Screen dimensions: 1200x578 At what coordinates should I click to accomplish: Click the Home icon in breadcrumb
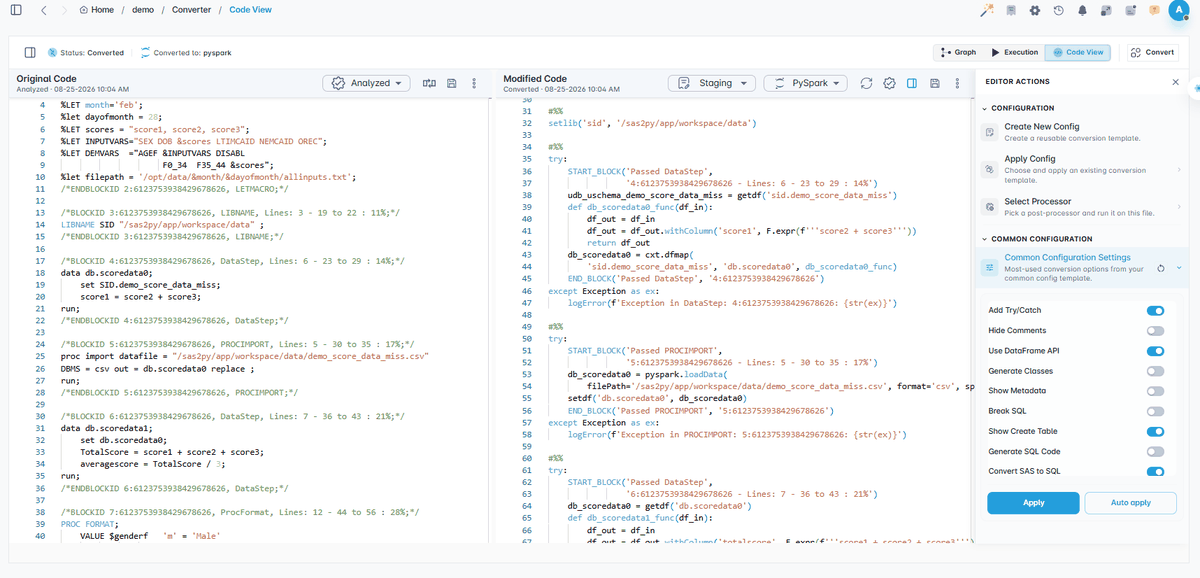point(83,10)
